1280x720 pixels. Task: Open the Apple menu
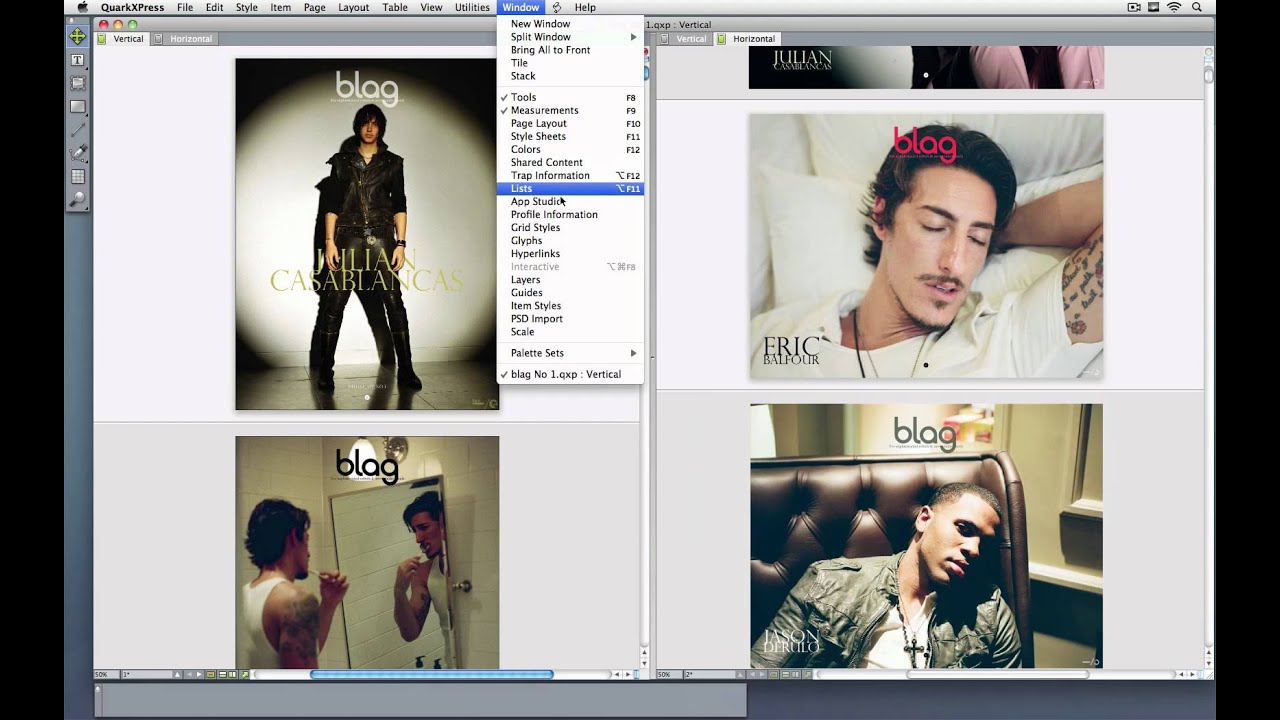click(x=82, y=7)
